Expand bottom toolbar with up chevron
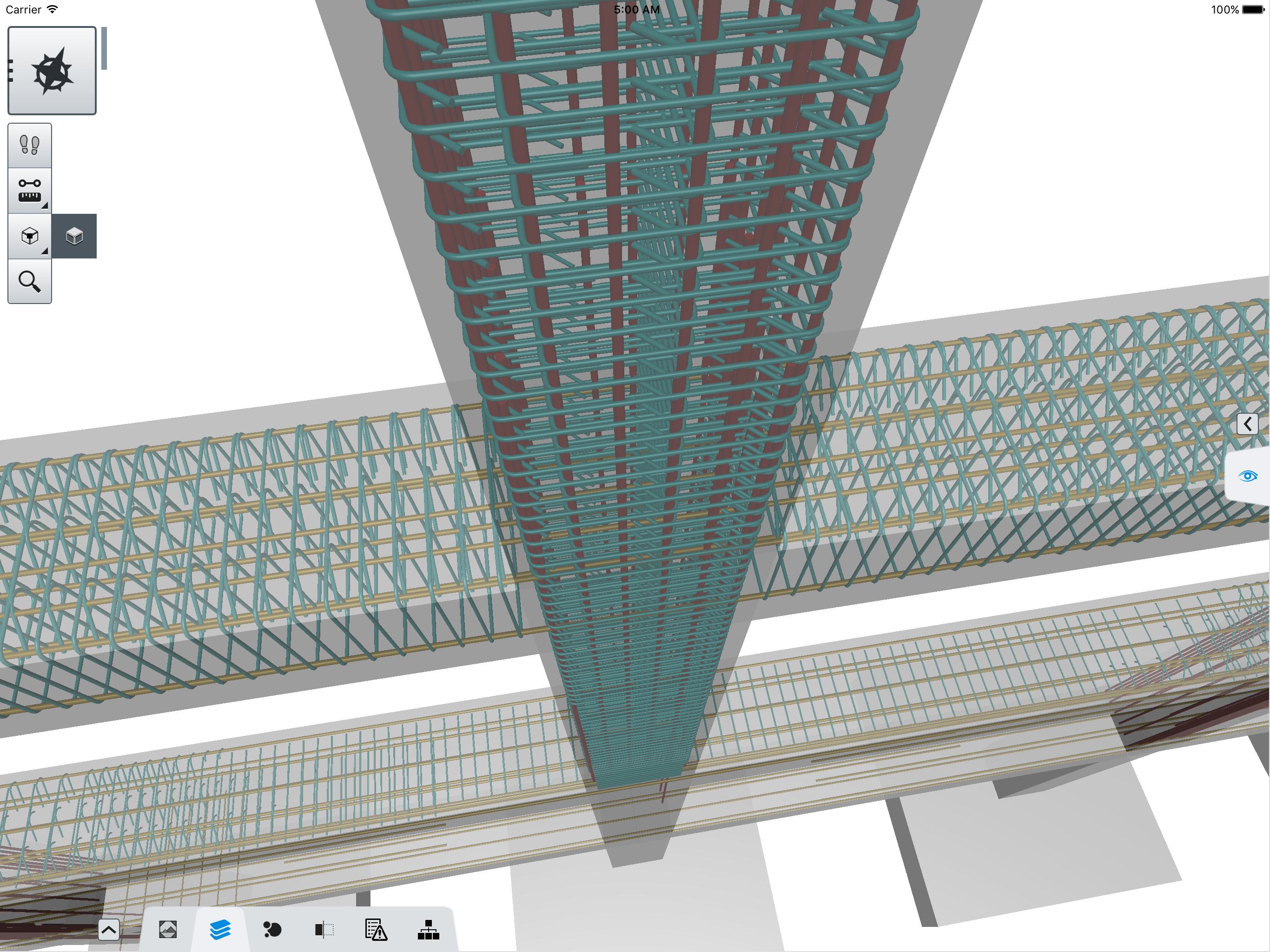1270x952 pixels. tap(108, 930)
